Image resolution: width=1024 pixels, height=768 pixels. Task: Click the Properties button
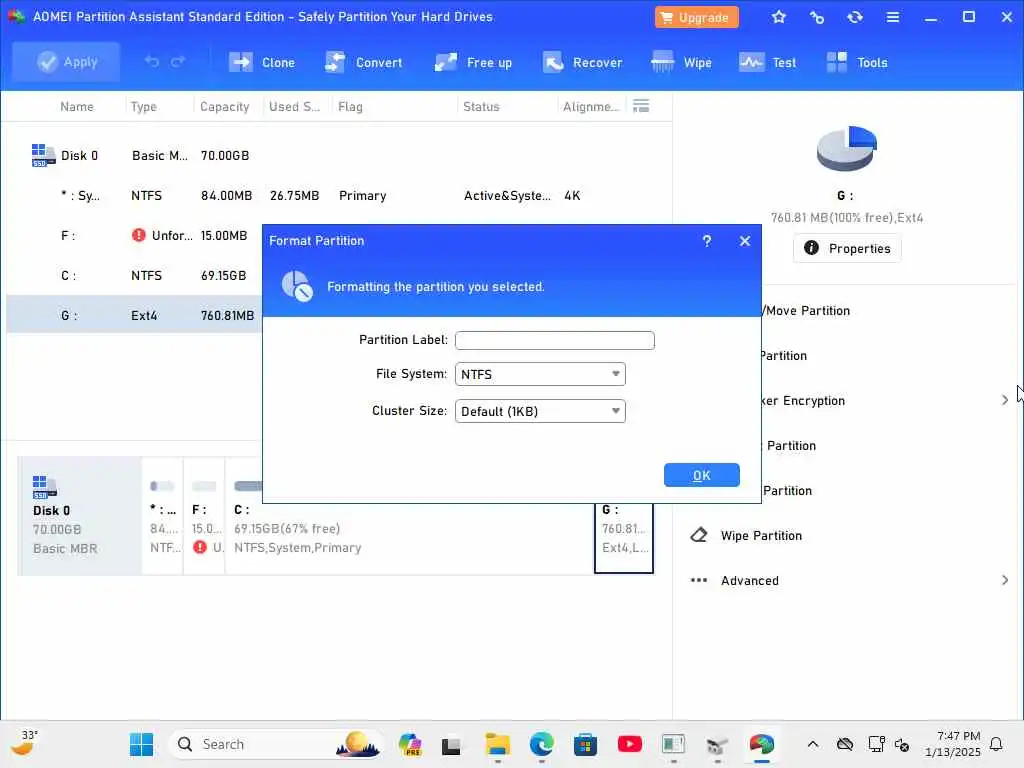click(x=847, y=248)
